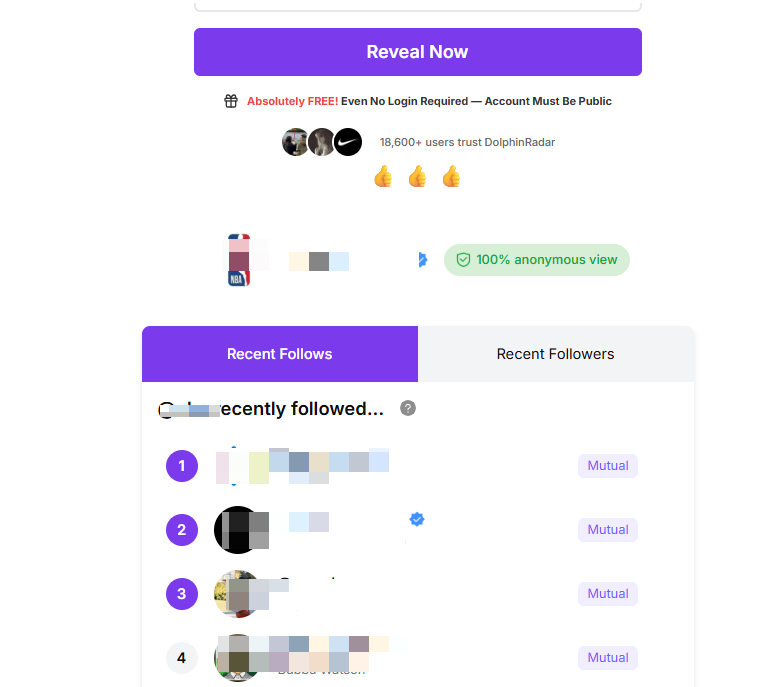768x687 pixels.
Task: Click the leftmost thumbs-up emoji
Action: 383,177
